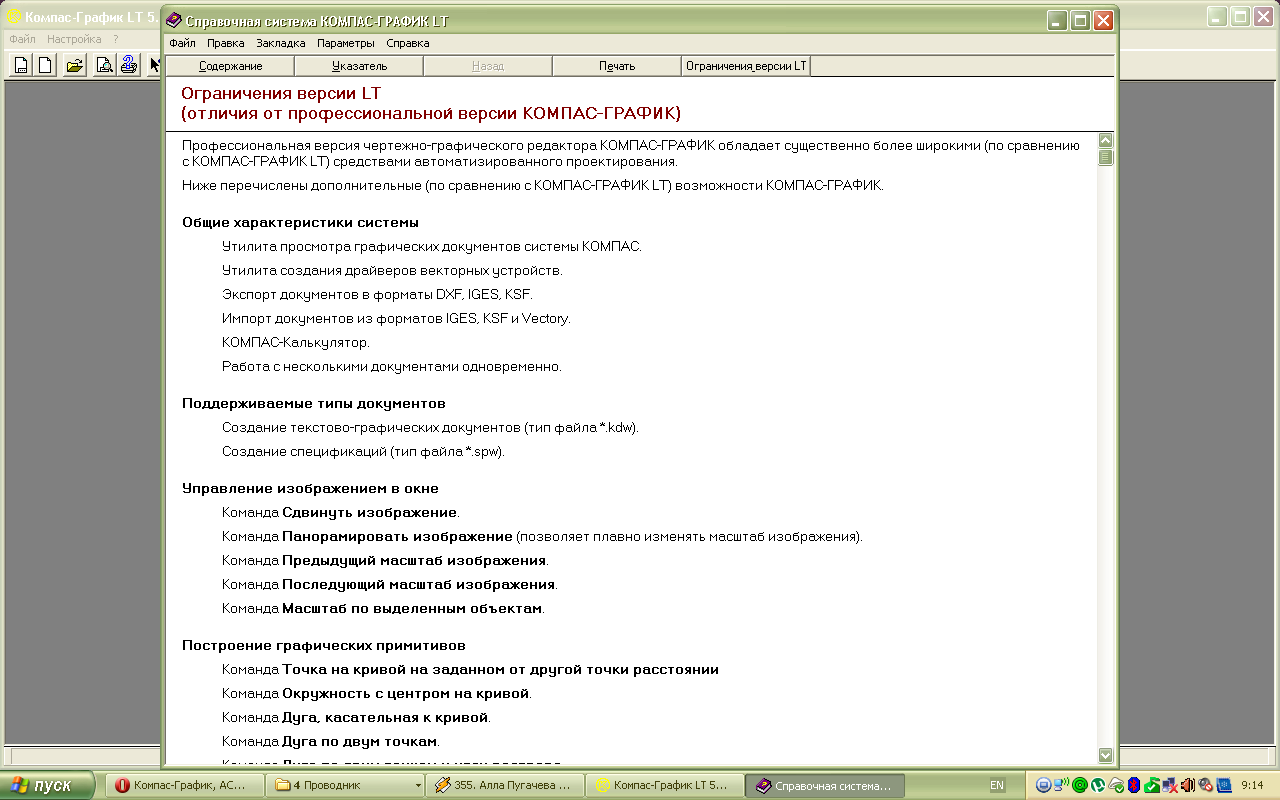The height and width of the screenshot is (800, 1280).
Task: Click green Mail.ru agent tray icon
Action: 1080,785
